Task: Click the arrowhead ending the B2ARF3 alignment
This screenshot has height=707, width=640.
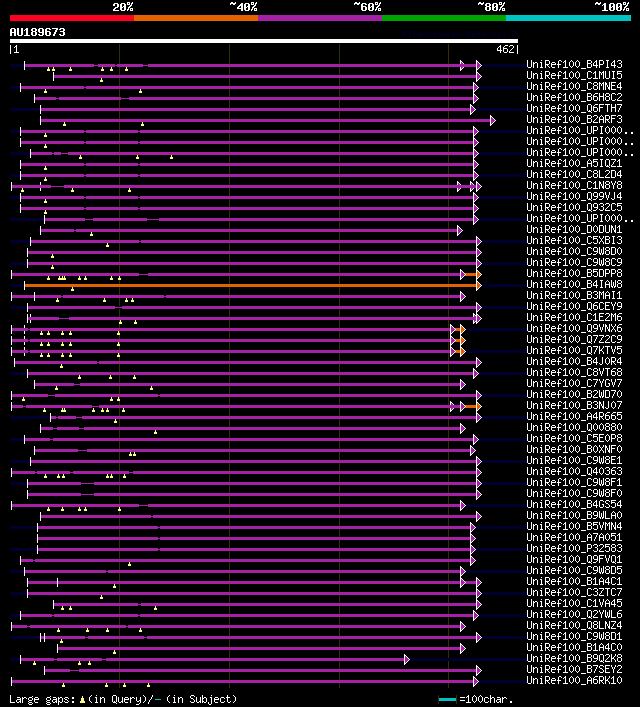Action: click(493, 120)
